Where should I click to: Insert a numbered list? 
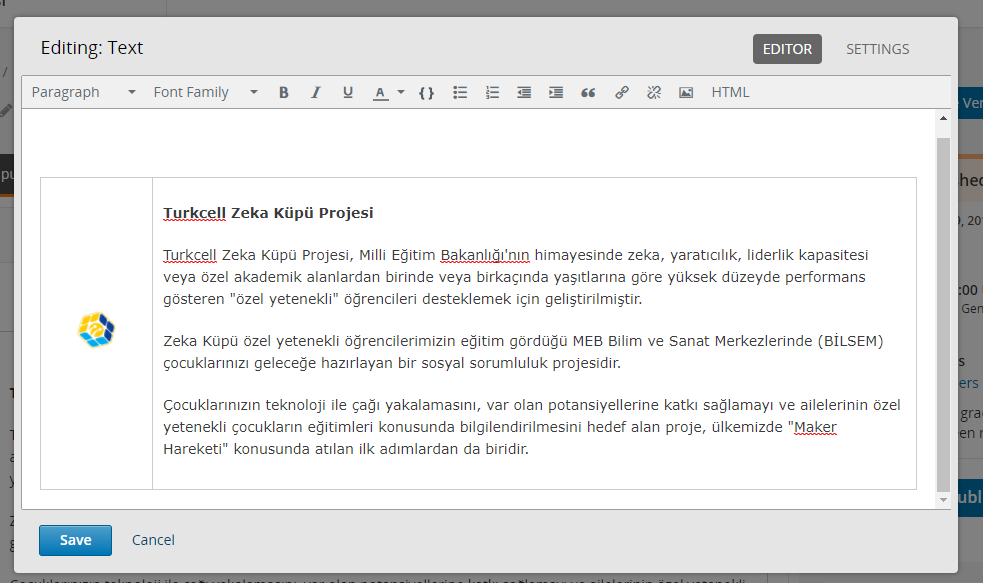(492, 93)
